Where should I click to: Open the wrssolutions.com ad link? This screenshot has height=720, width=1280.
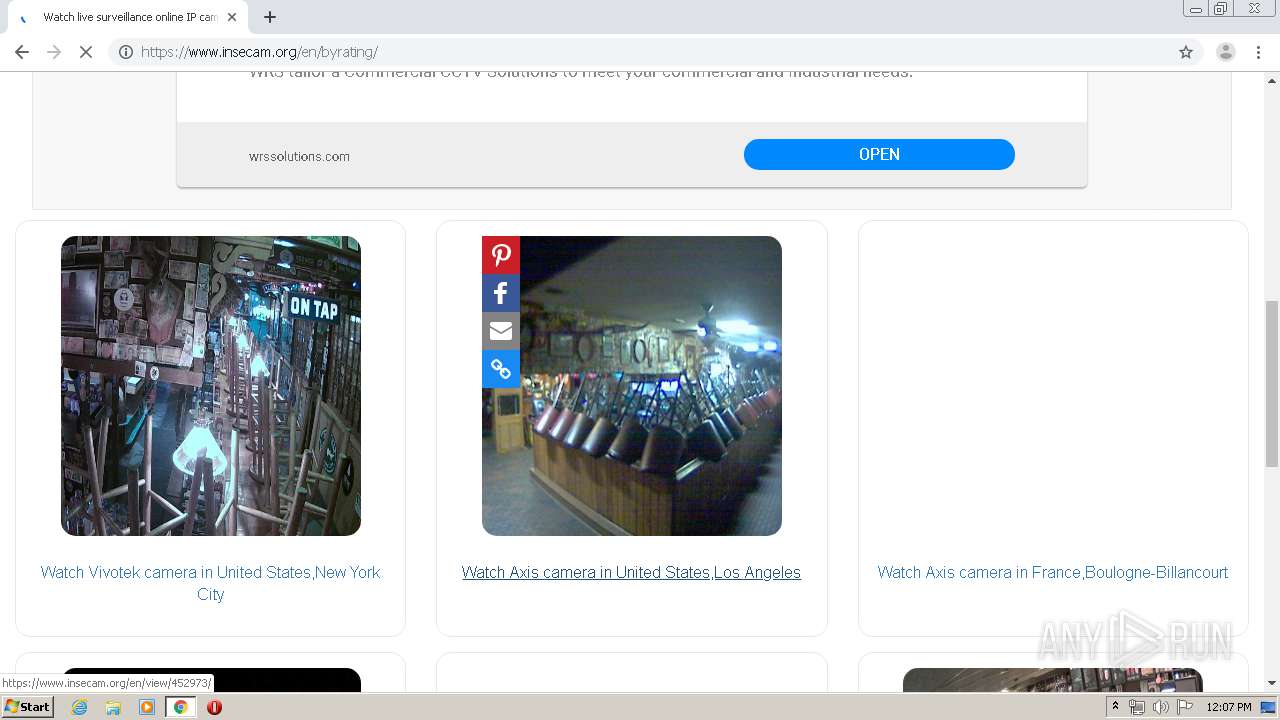tap(299, 156)
